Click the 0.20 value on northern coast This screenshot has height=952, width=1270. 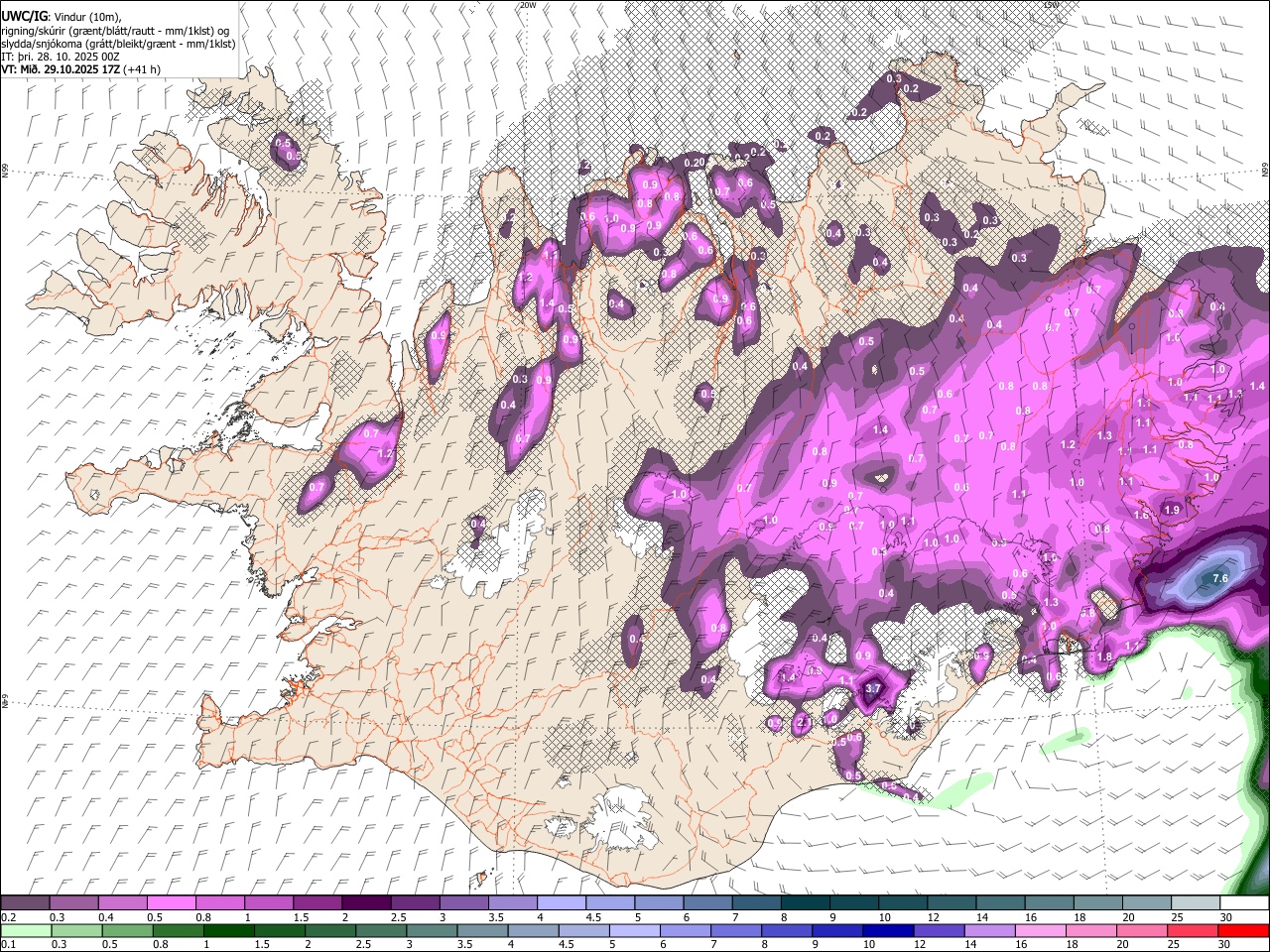tap(695, 163)
